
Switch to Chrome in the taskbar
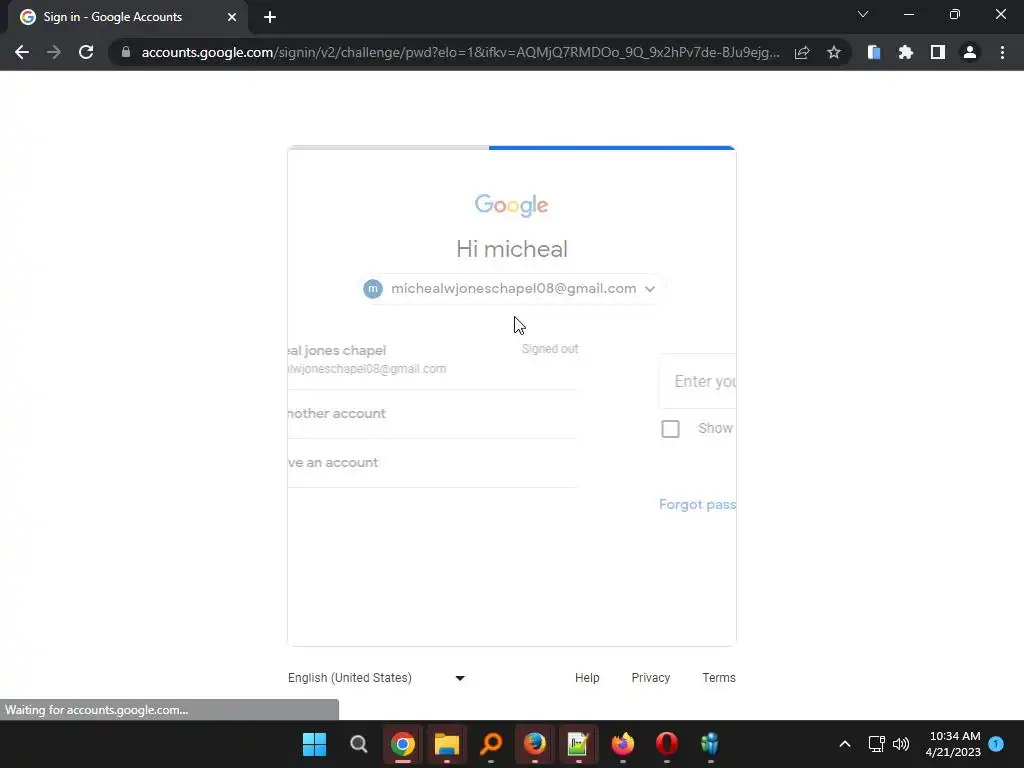click(x=403, y=744)
